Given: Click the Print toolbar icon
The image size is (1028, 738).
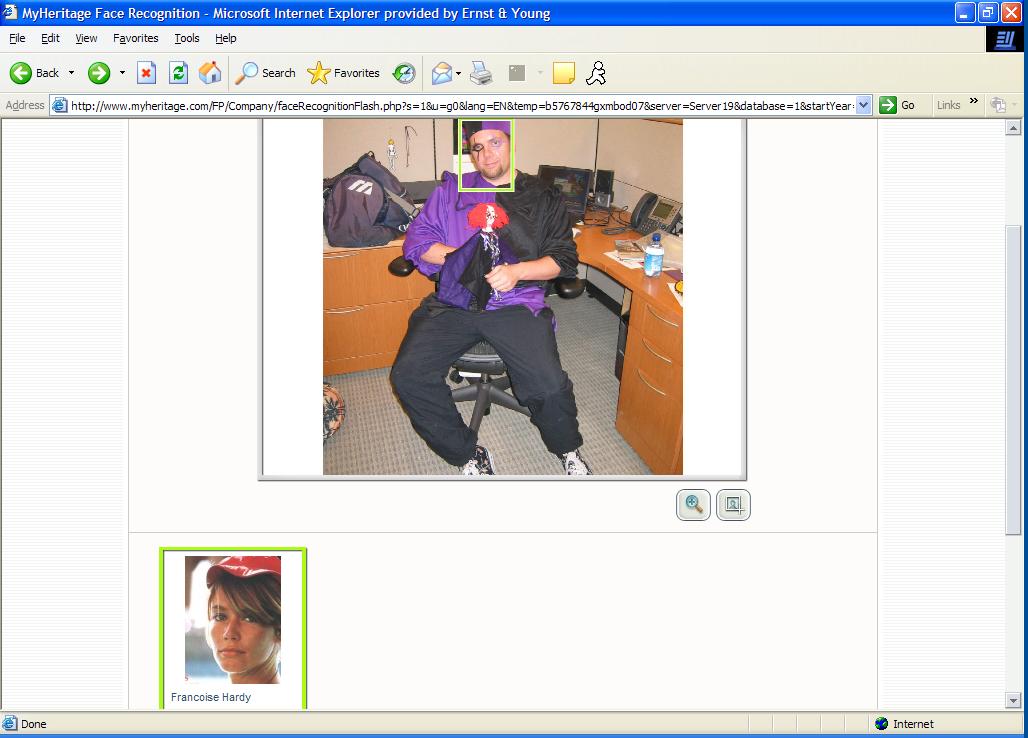Looking at the screenshot, I should tap(481, 73).
